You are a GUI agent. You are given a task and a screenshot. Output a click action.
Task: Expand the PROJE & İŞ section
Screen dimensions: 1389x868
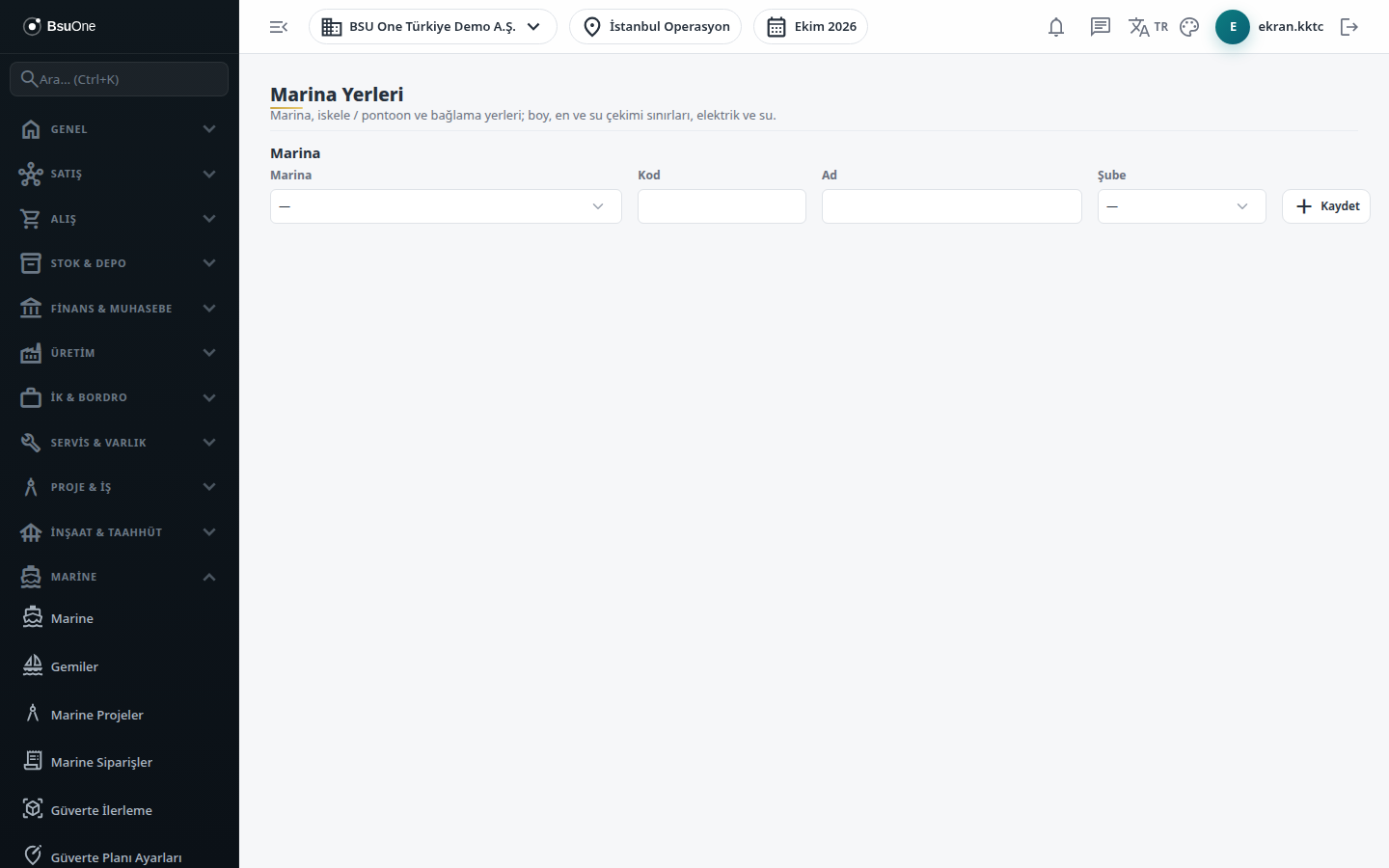120,487
